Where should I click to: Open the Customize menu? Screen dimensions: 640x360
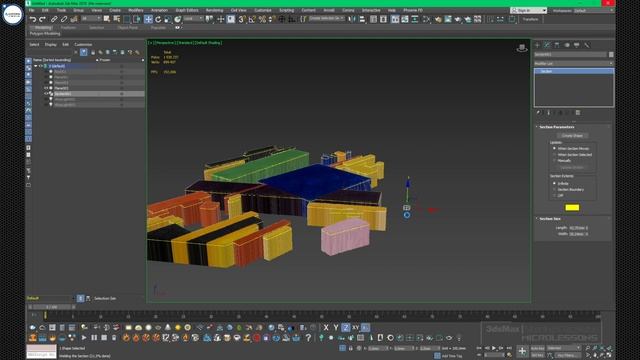[263, 10]
